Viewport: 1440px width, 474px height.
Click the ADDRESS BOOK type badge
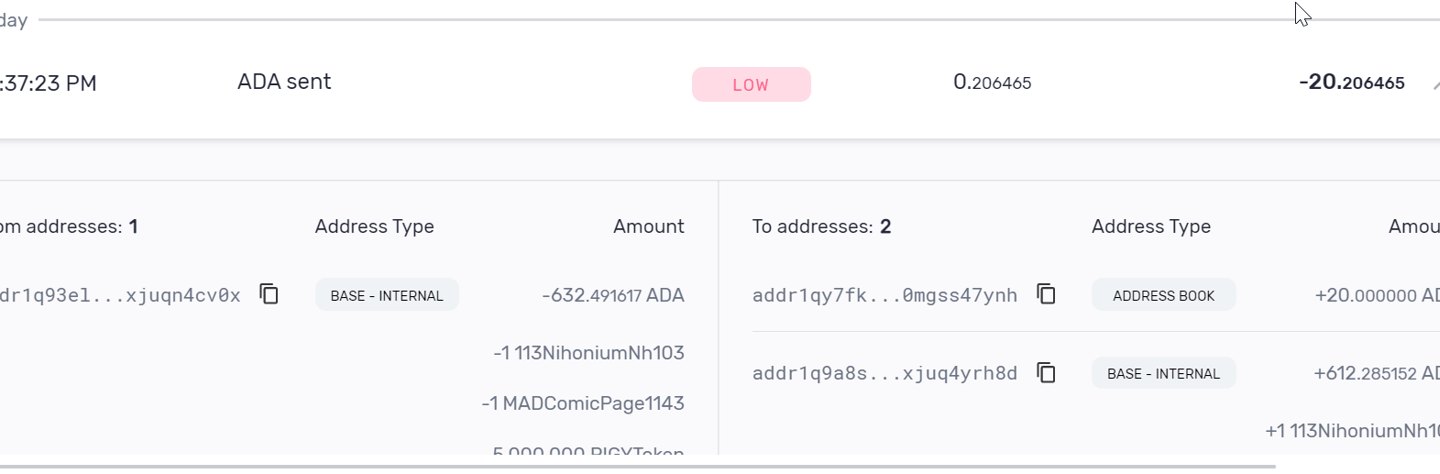click(1163, 295)
